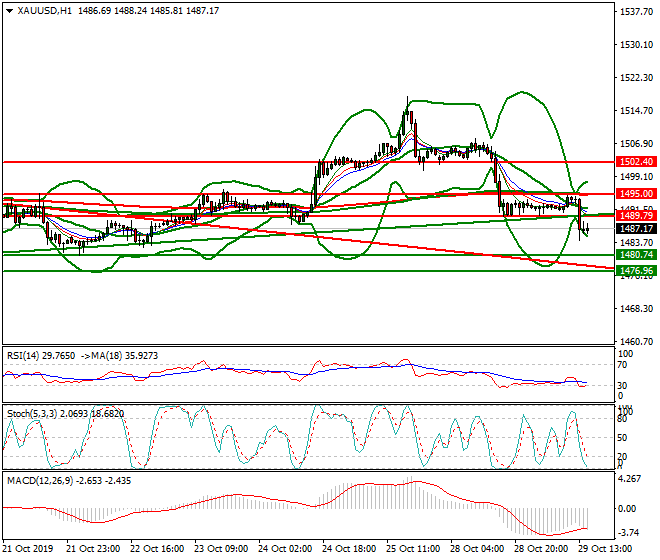Image resolution: width=660 pixels, height=560 pixels.
Task: Select the 24 Oct 02:00 time axis label
Action: click(x=285, y=549)
